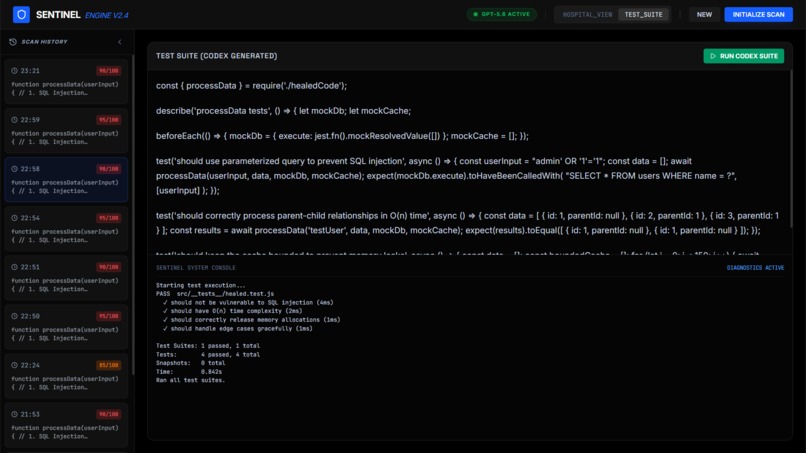This screenshot has width=806, height=453.
Task: Click the NEW button
Action: pos(704,14)
